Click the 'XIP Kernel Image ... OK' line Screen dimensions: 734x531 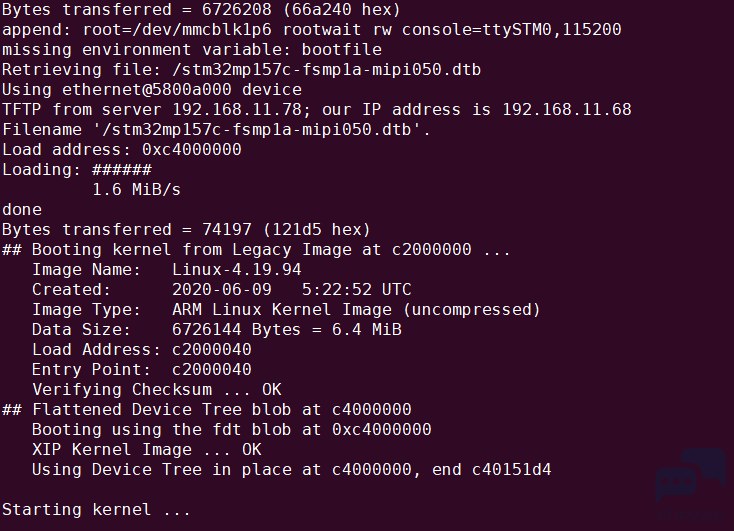(147, 450)
